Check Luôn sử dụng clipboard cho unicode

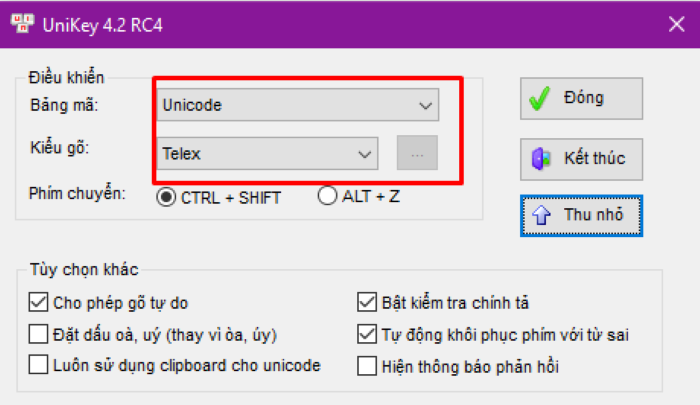click(x=39, y=366)
